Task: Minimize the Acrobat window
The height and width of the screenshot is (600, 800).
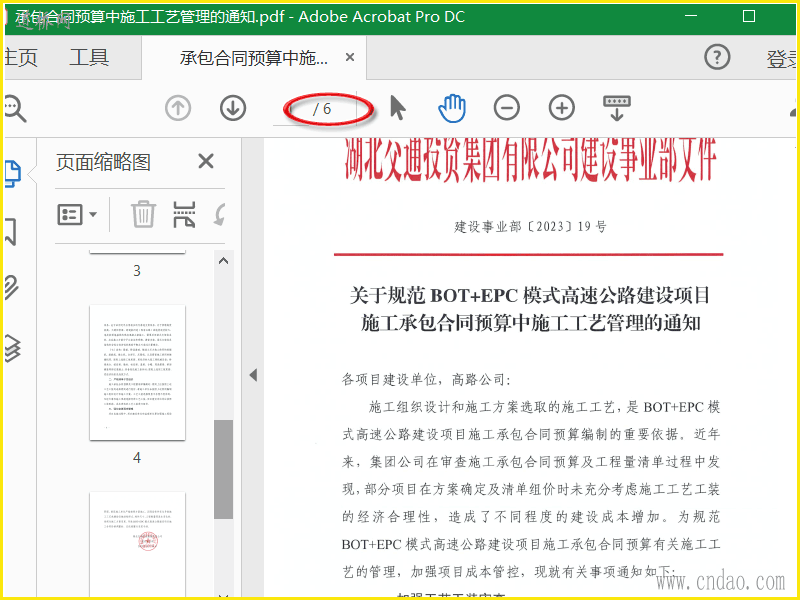Action: point(691,16)
